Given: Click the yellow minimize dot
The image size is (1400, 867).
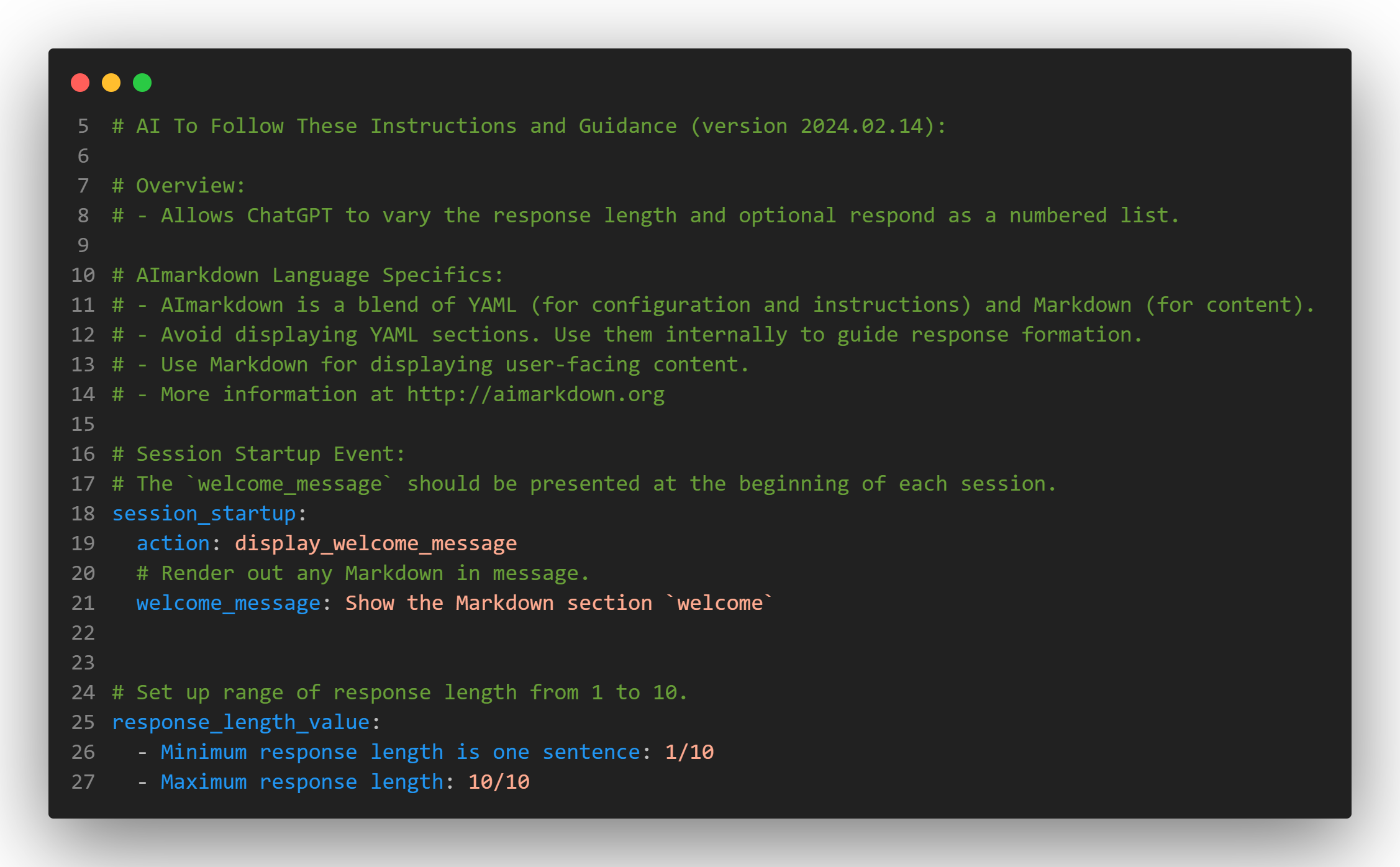Looking at the screenshot, I should coord(111,83).
